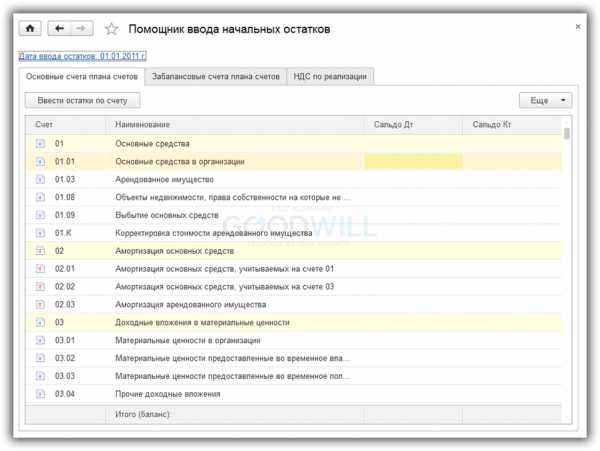Viewport: 600px width, 451px height.
Task: Open the НДС по реализации tab
Action: click(x=330, y=77)
